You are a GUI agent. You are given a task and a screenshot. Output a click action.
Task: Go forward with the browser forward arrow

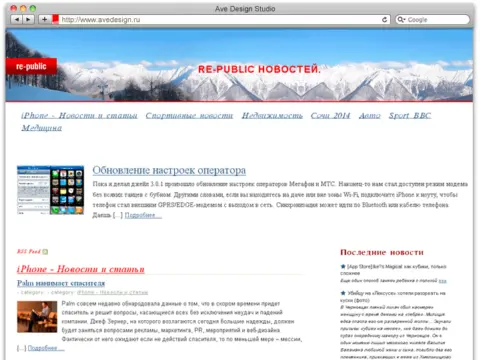[x=29, y=19]
